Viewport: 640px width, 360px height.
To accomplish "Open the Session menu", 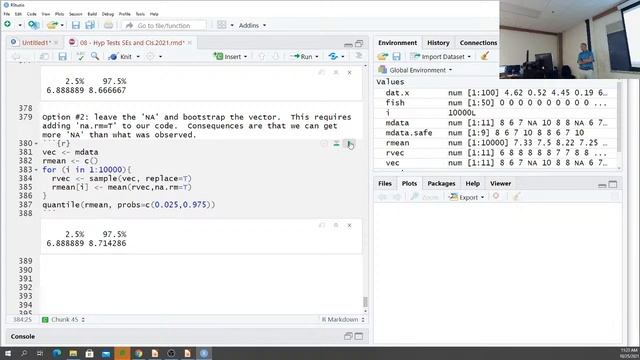I will pos(76,14).
